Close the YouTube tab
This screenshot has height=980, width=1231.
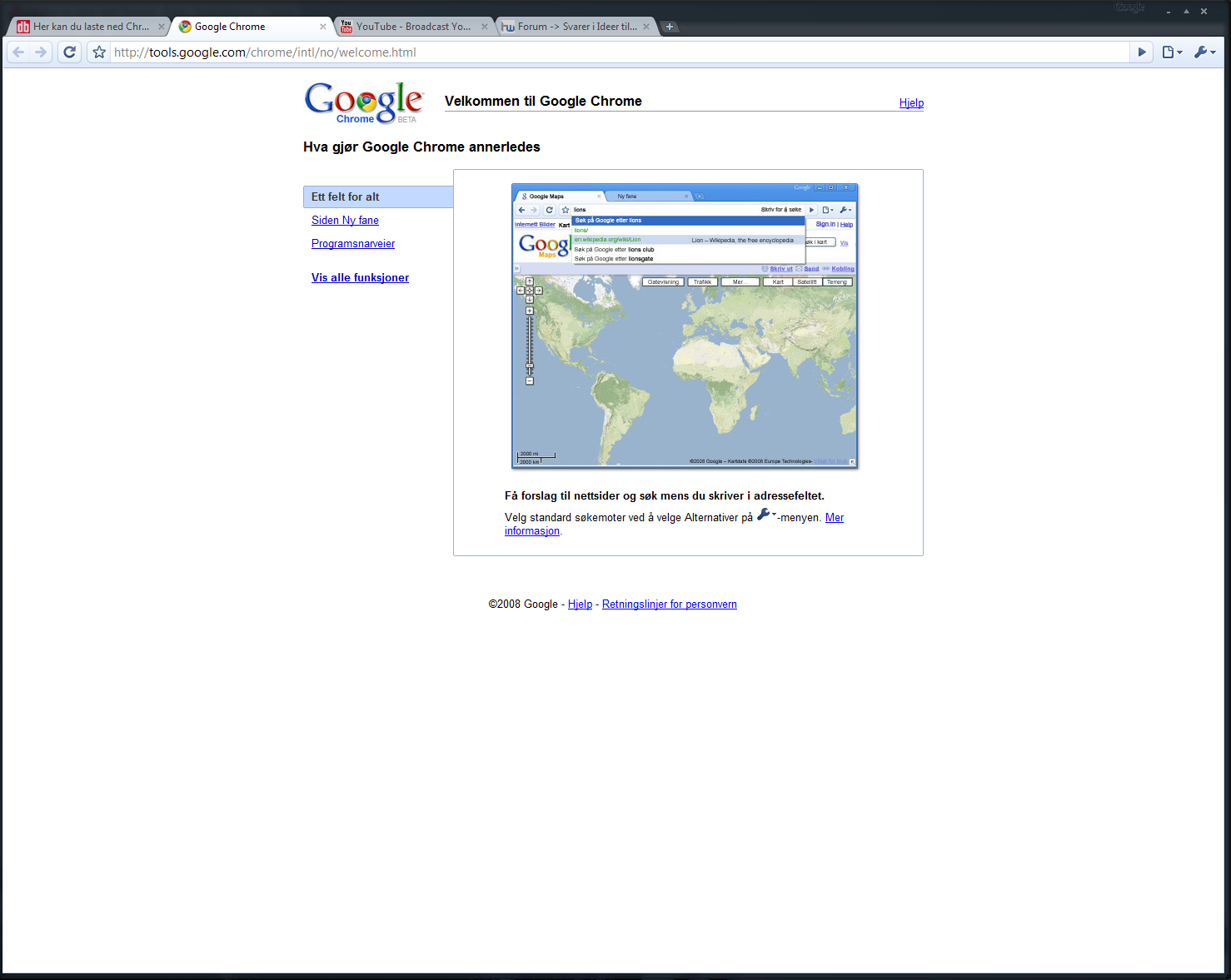[485, 27]
